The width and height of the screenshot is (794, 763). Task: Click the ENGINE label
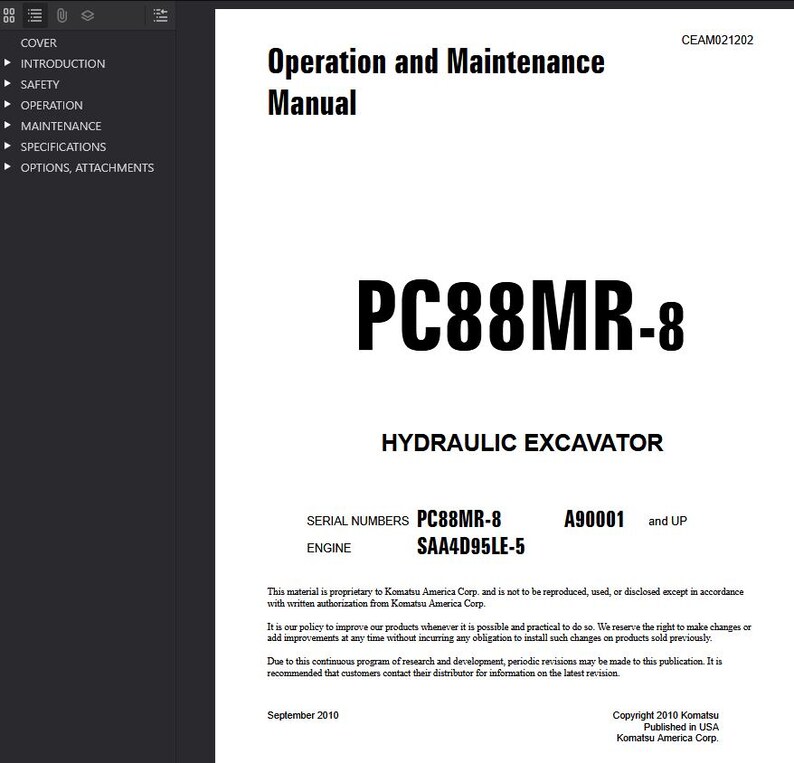(329, 548)
